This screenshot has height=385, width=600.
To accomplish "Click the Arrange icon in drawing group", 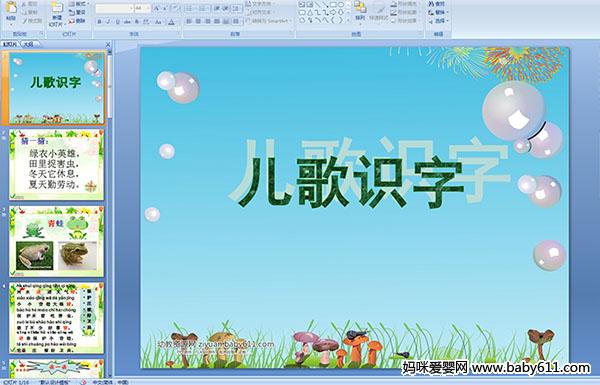I will pyautogui.click(x=360, y=11).
